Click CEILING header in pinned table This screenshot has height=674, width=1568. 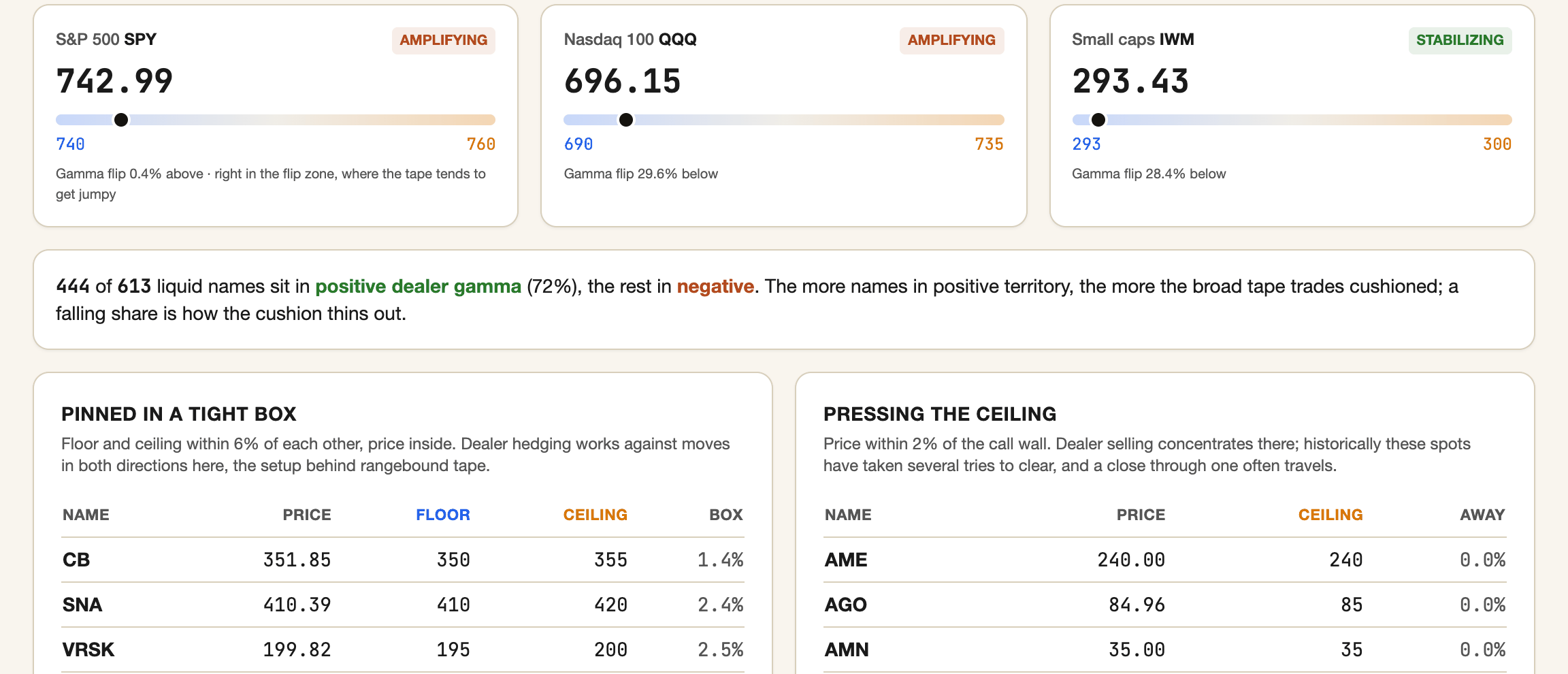pos(595,515)
